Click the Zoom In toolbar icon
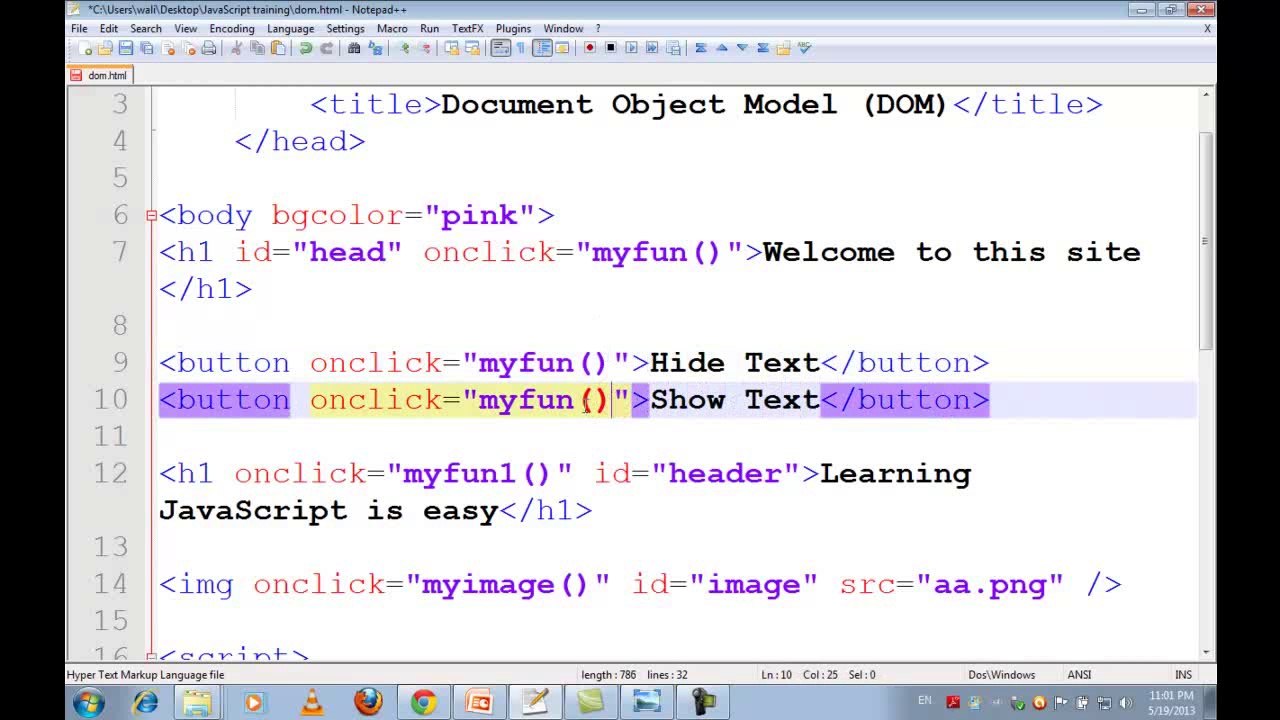1280x720 pixels. click(x=405, y=48)
